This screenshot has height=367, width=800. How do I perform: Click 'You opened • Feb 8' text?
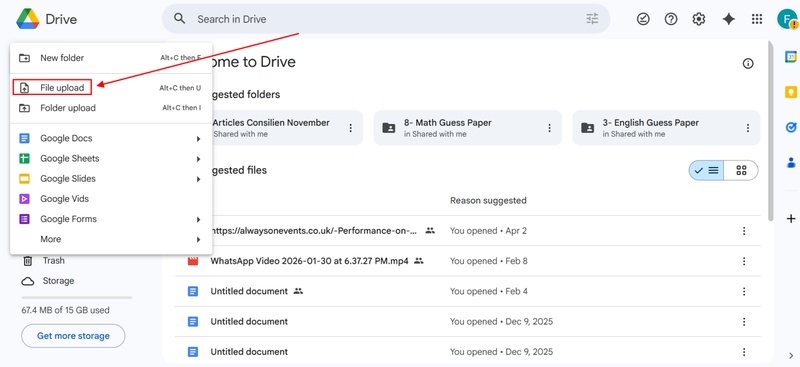click(488, 261)
